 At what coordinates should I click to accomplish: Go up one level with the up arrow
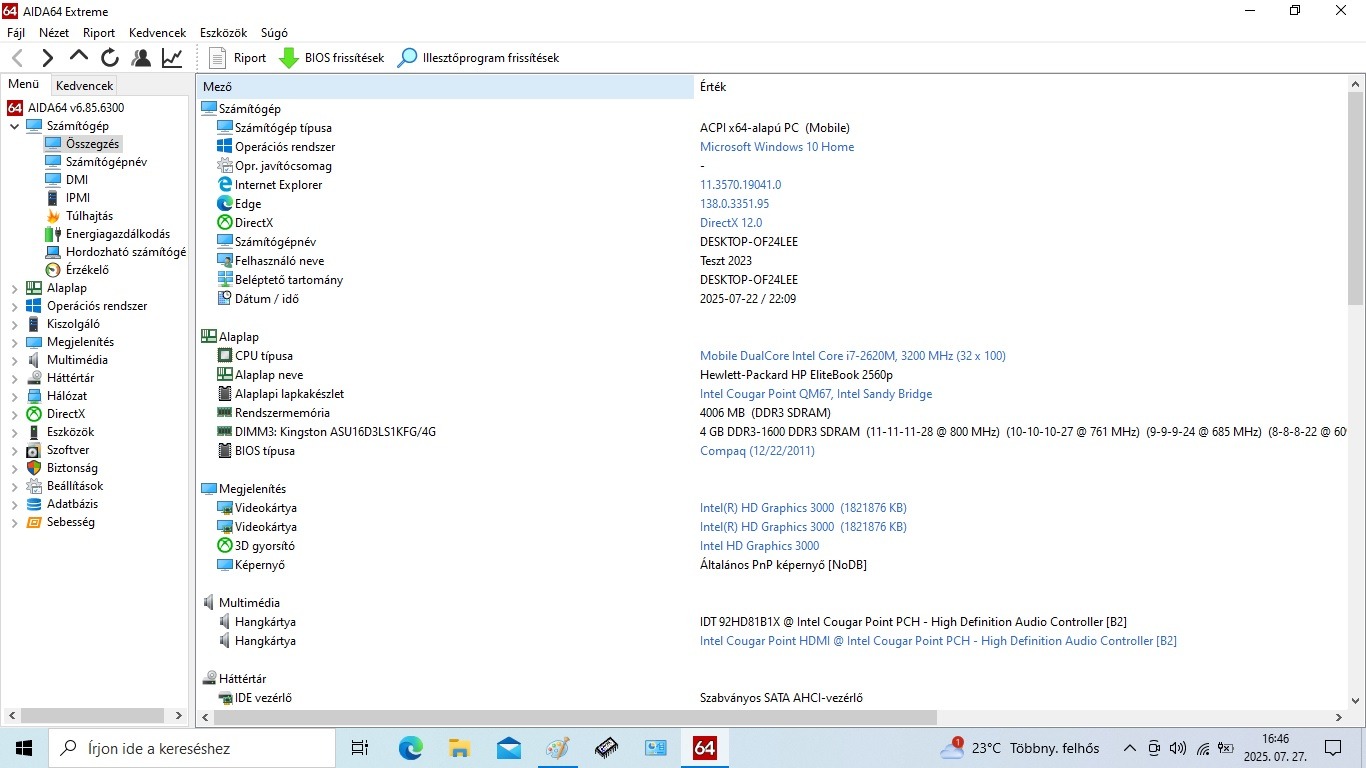(x=78, y=58)
